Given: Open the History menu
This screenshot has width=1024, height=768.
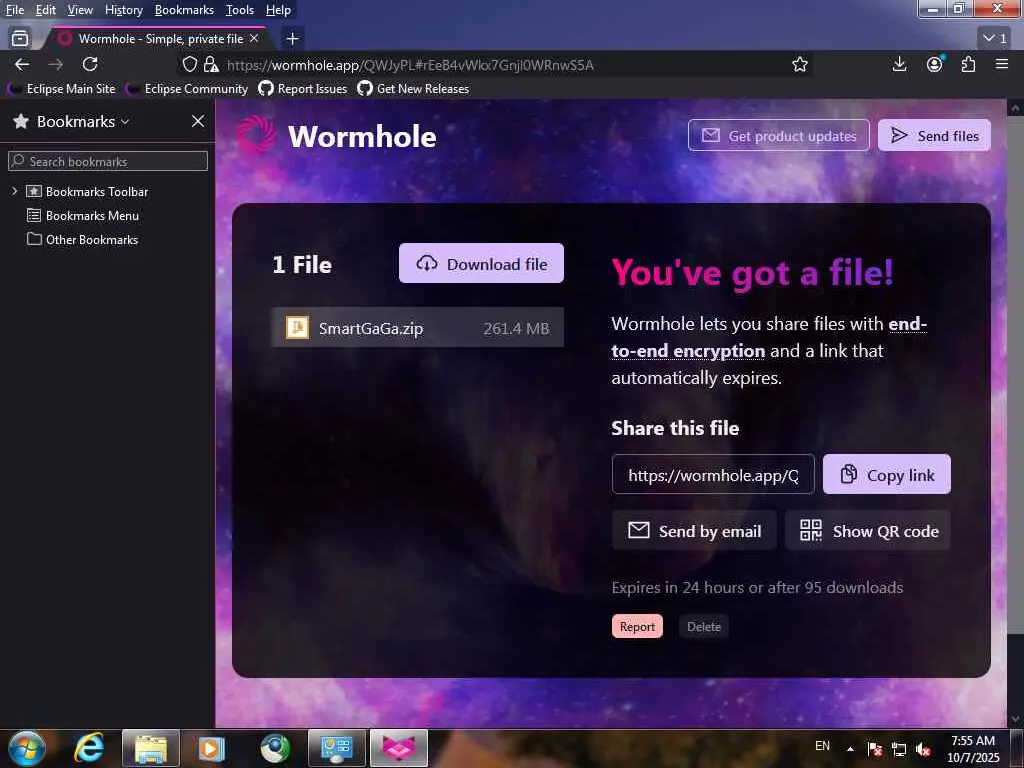Looking at the screenshot, I should 123,10.
